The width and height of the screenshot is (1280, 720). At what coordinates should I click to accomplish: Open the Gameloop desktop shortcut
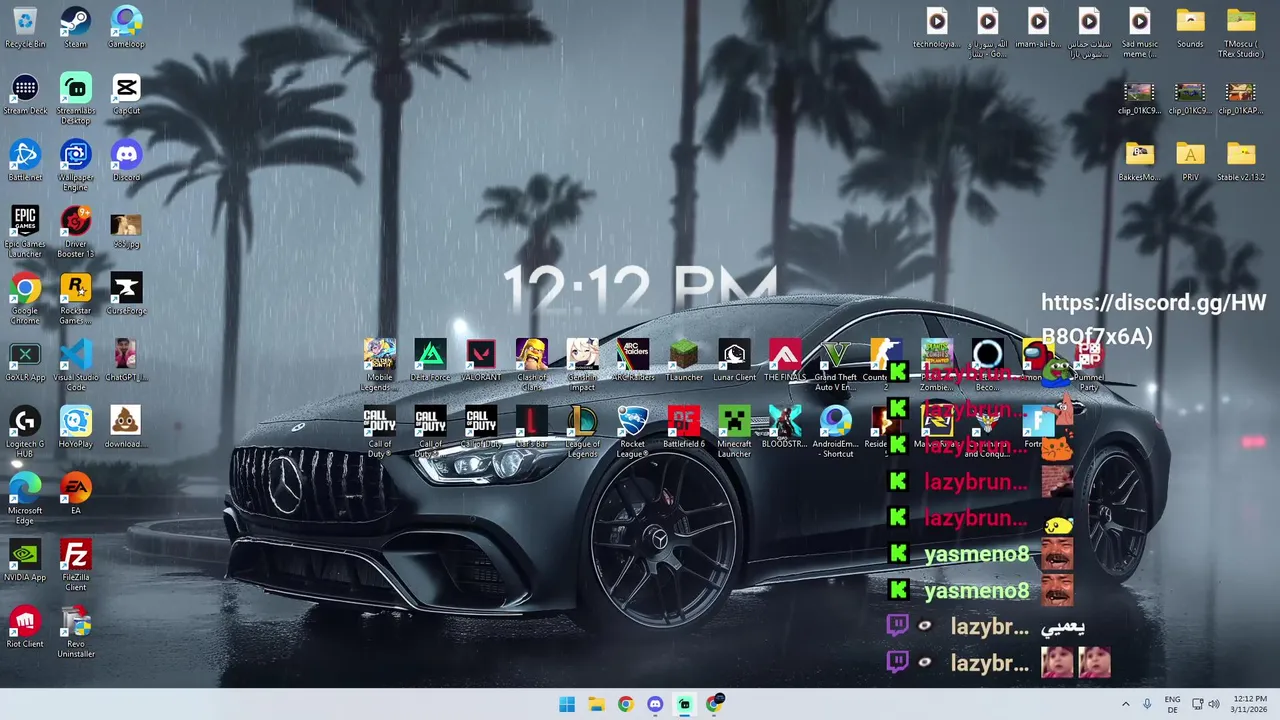pyautogui.click(x=126, y=27)
